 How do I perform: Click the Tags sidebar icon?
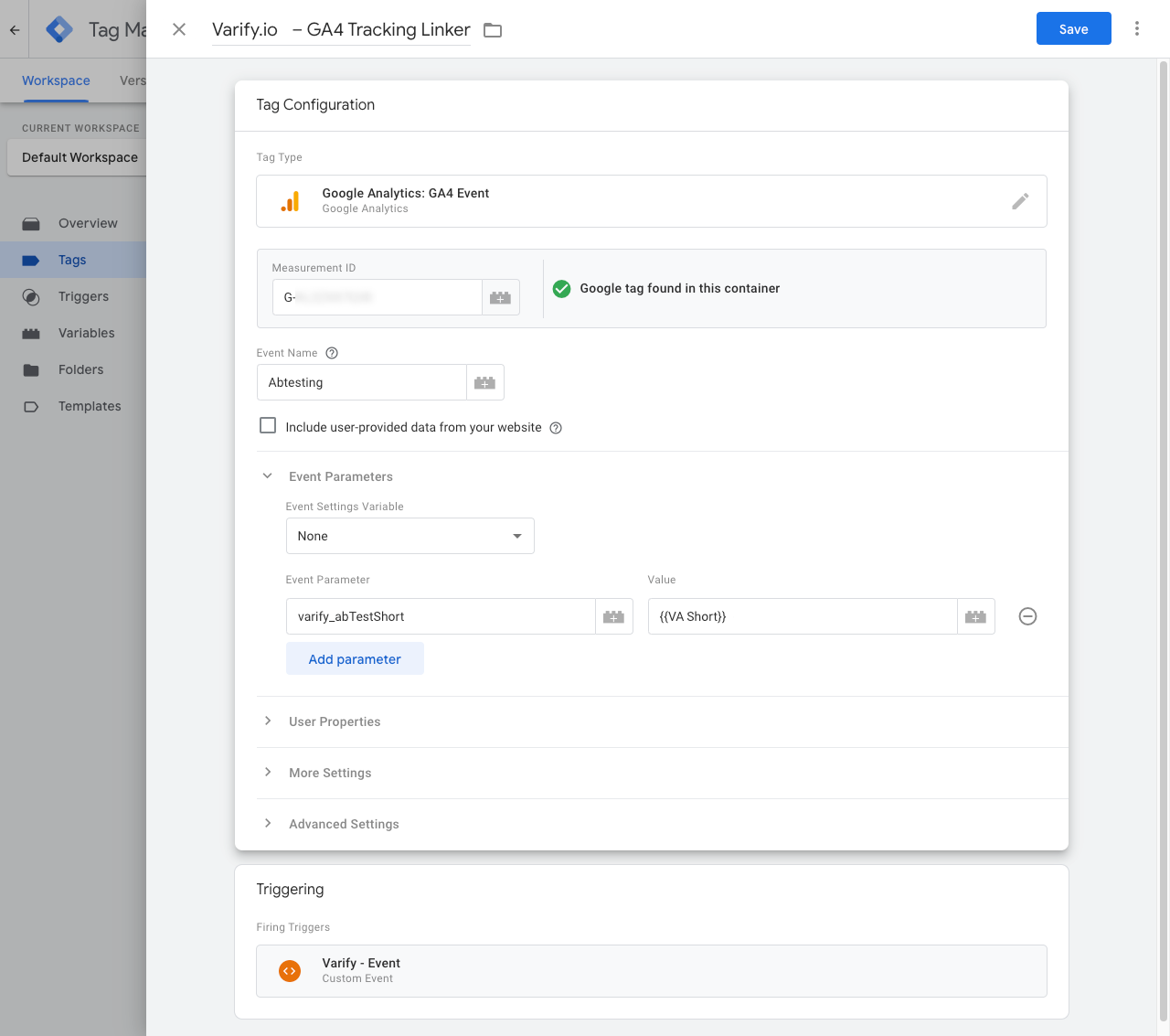point(31,260)
